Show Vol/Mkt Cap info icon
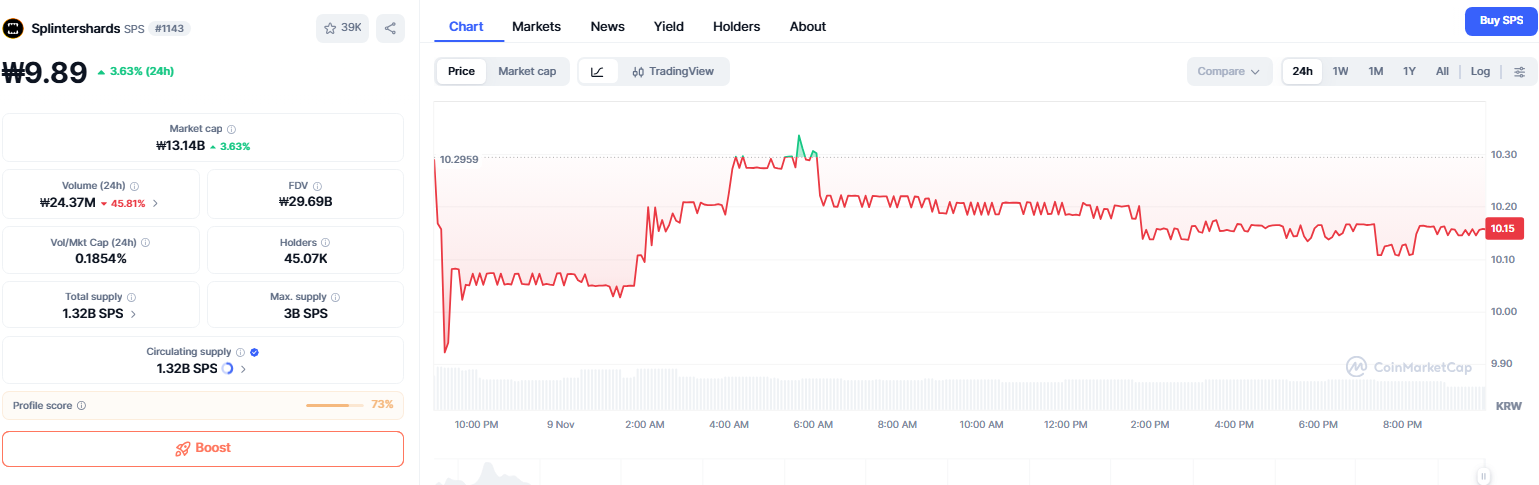 145,242
